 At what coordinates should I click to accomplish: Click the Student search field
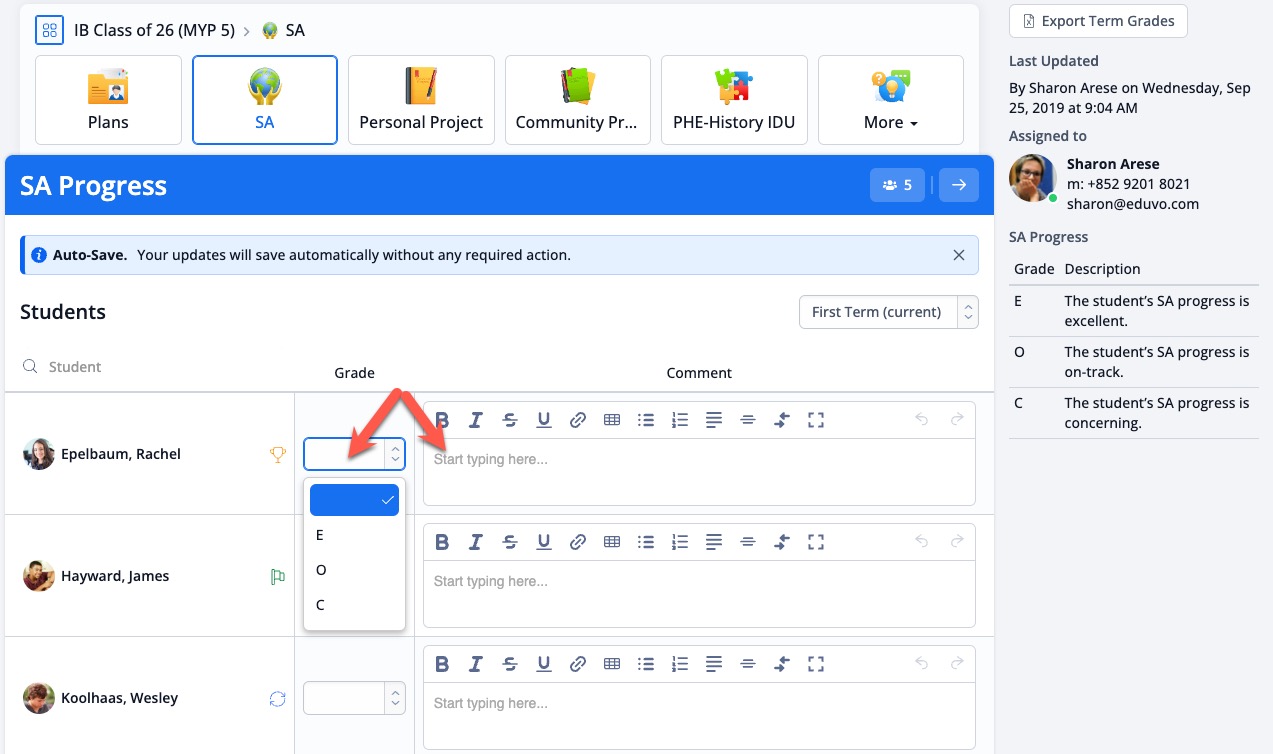(150, 367)
